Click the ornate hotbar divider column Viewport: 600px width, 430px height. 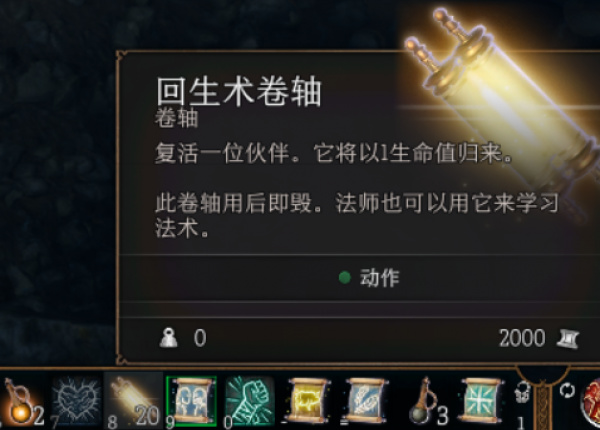(x=542, y=400)
